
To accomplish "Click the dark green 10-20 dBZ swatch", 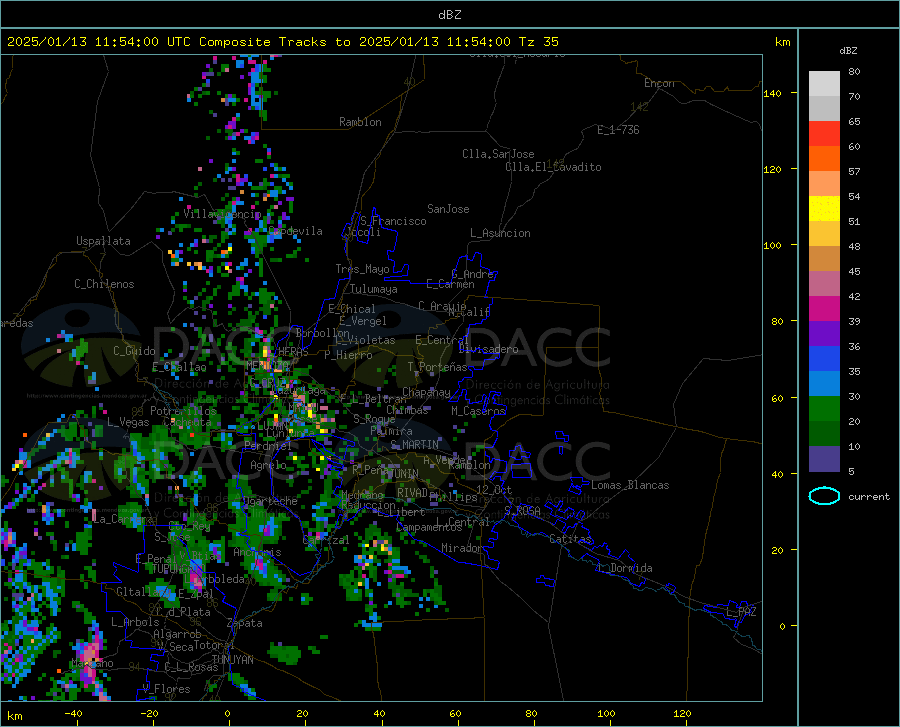I will point(824,434).
